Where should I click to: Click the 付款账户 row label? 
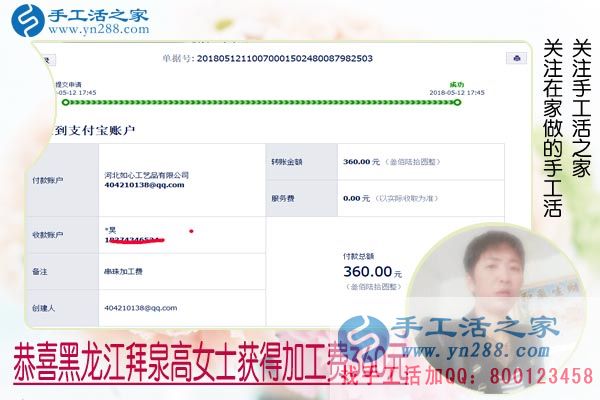coord(47,180)
